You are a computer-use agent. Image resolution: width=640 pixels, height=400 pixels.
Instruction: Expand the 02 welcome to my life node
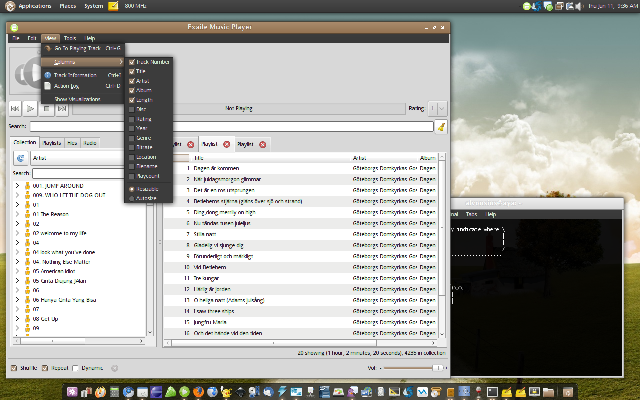tap(18, 233)
